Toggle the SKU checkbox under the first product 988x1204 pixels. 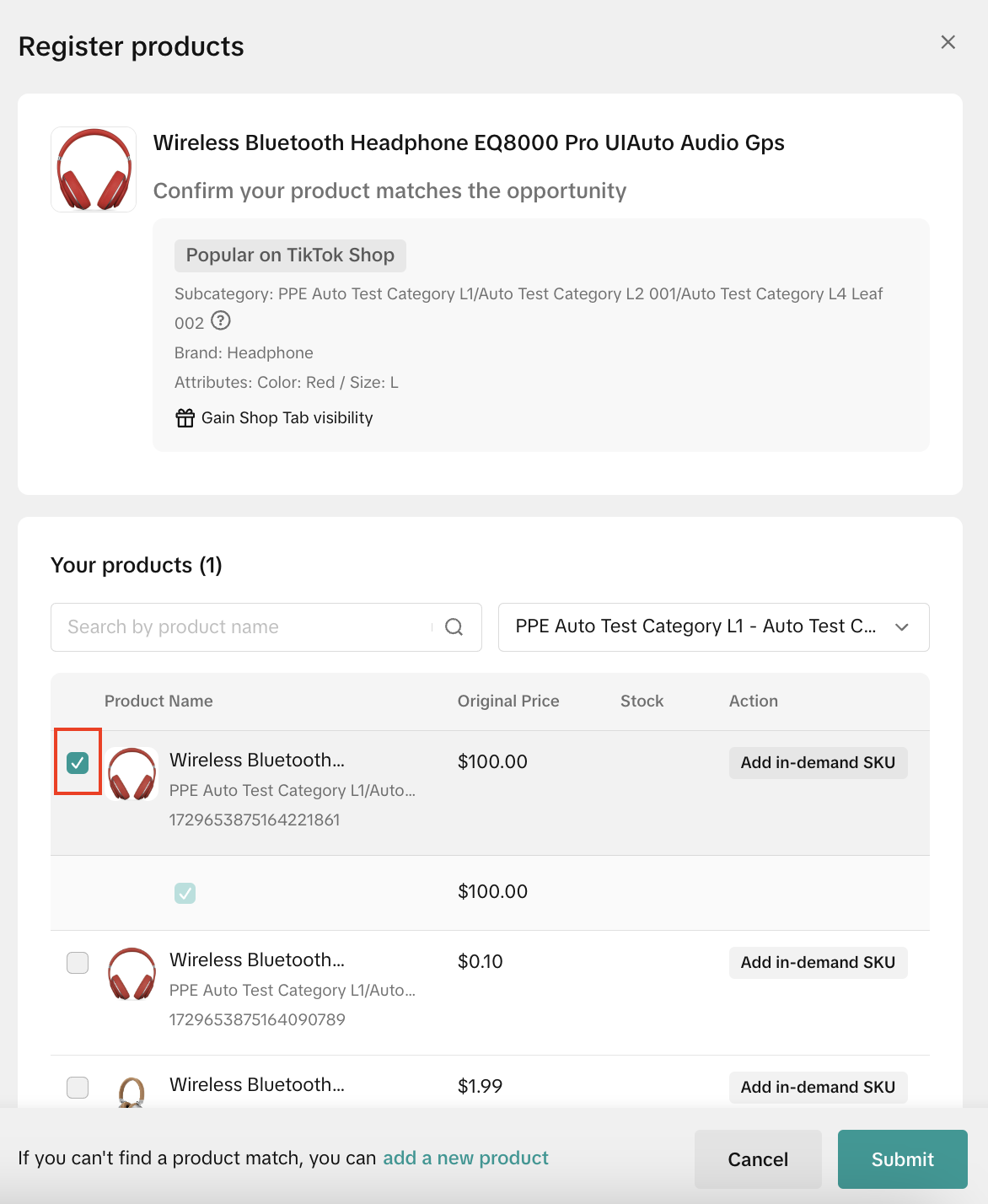coord(185,893)
